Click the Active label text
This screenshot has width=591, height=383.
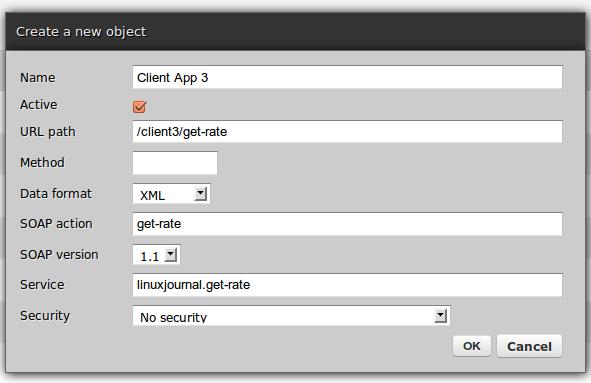pyautogui.click(x=38, y=104)
